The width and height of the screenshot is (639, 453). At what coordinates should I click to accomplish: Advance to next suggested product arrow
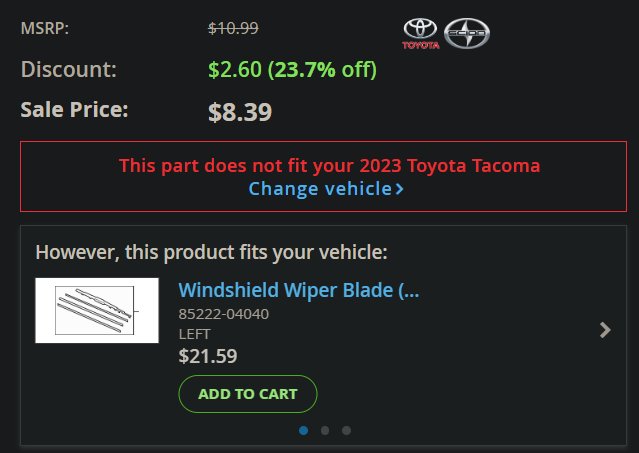pyautogui.click(x=605, y=330)
